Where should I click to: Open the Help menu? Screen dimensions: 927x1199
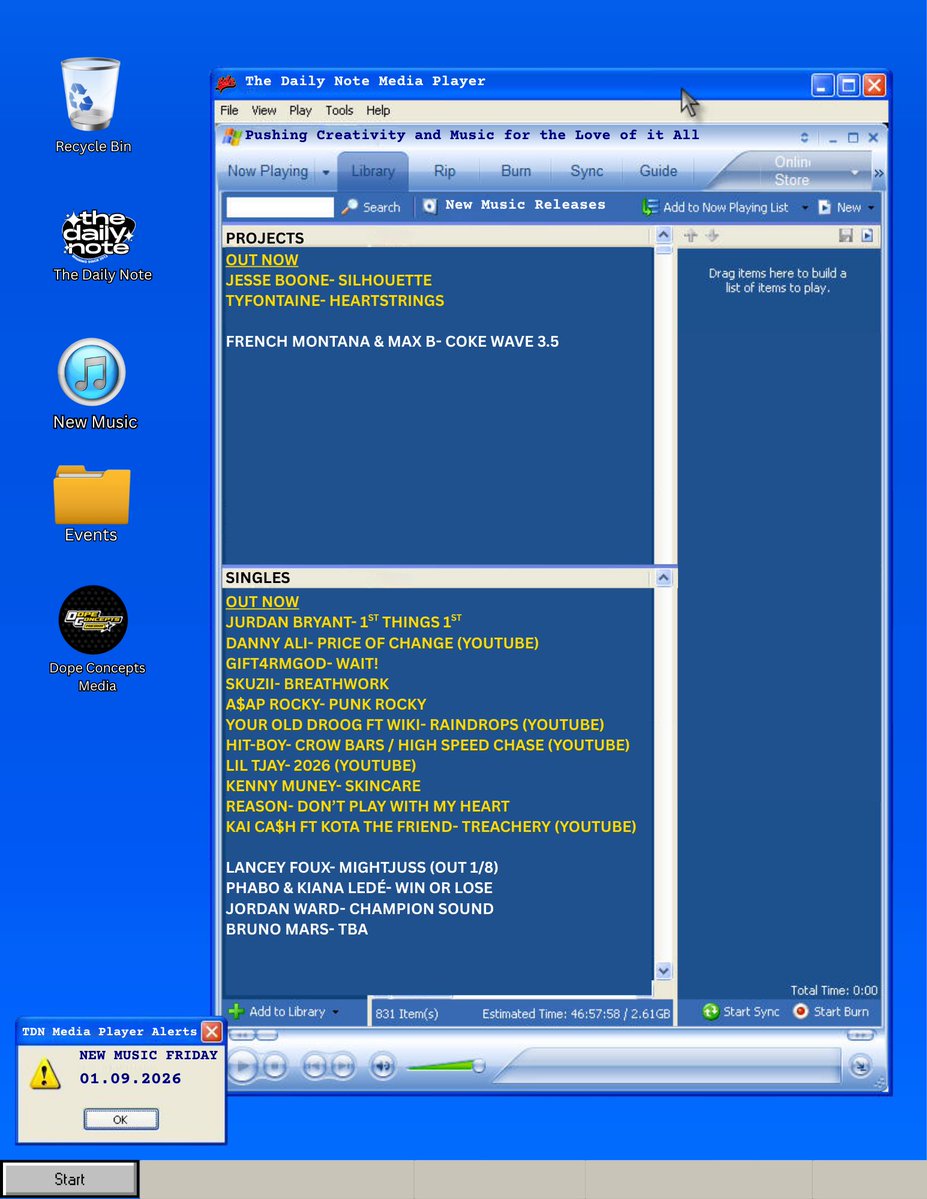pyautogui.click(x=378, y=110)
